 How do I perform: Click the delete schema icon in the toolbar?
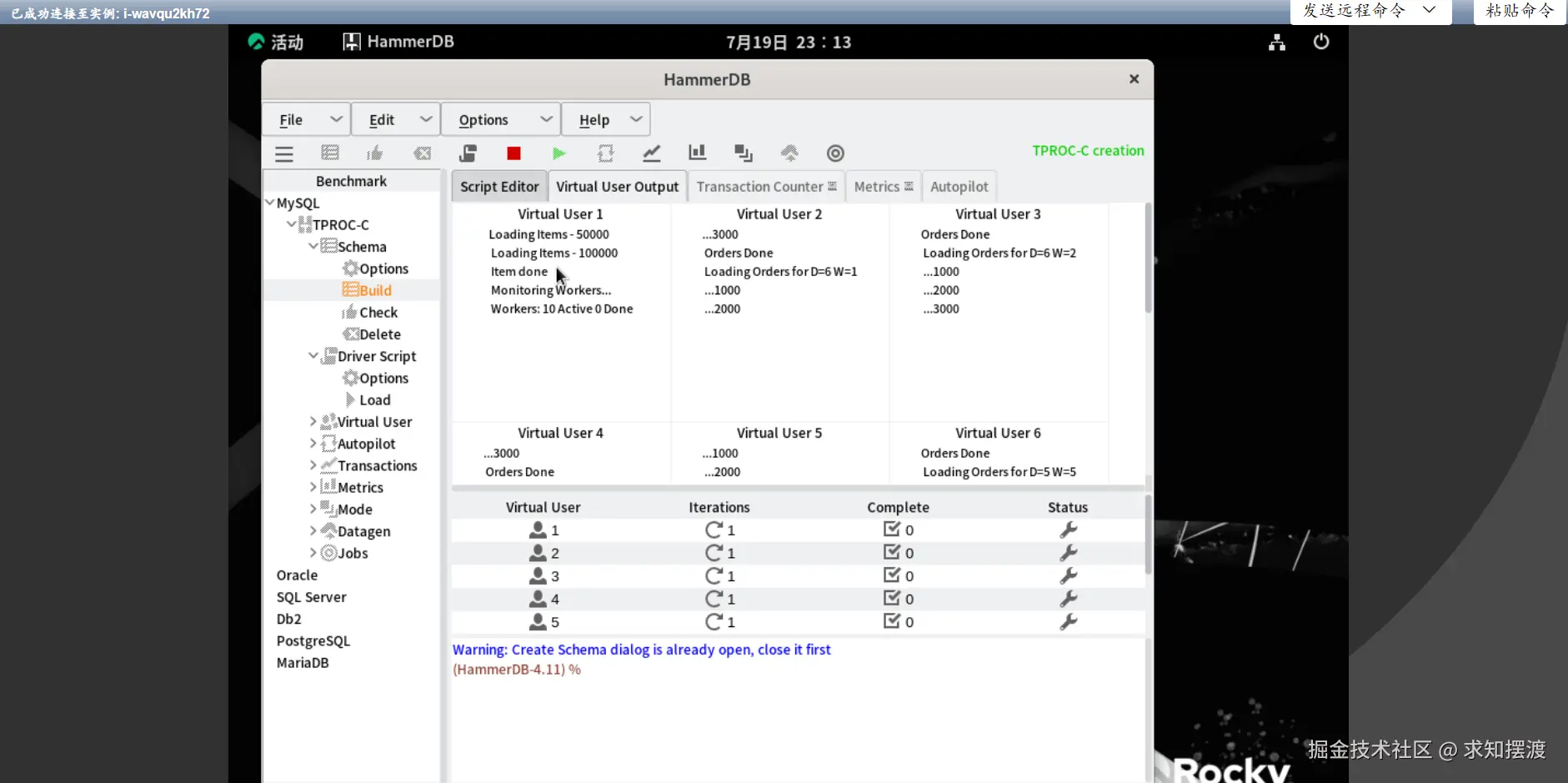pos(423,153)
